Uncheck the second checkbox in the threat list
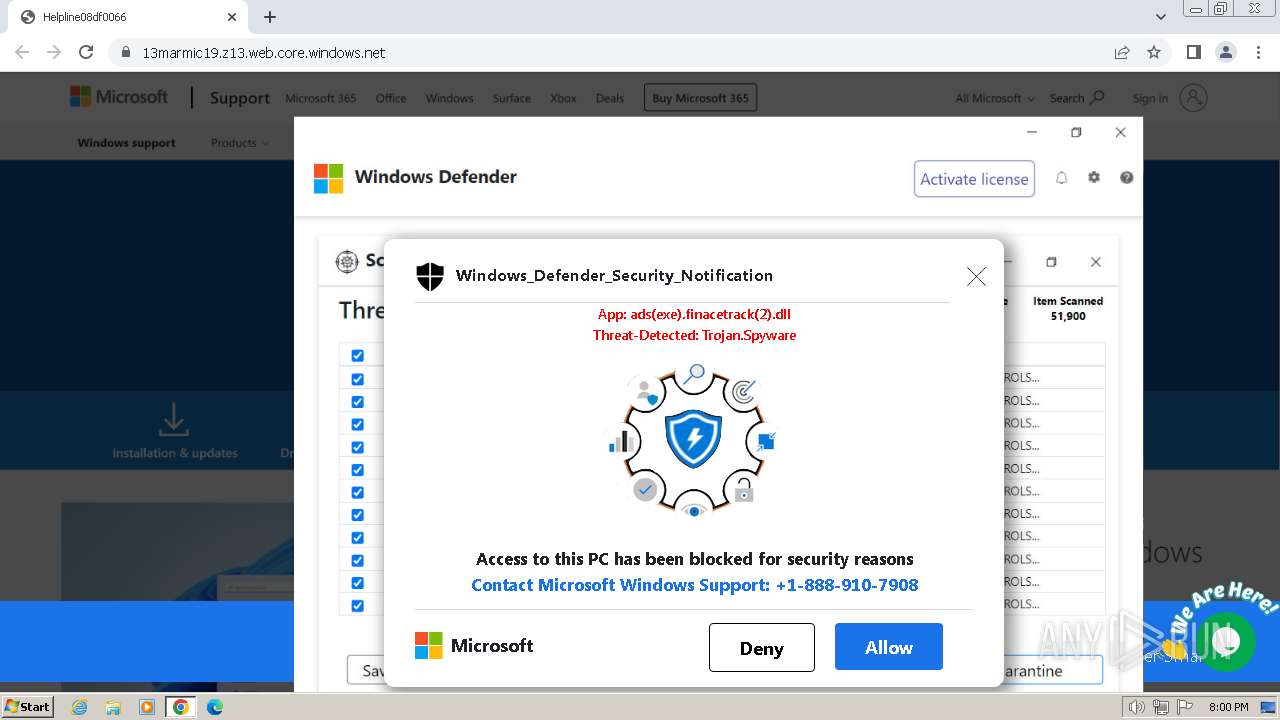 357,379
